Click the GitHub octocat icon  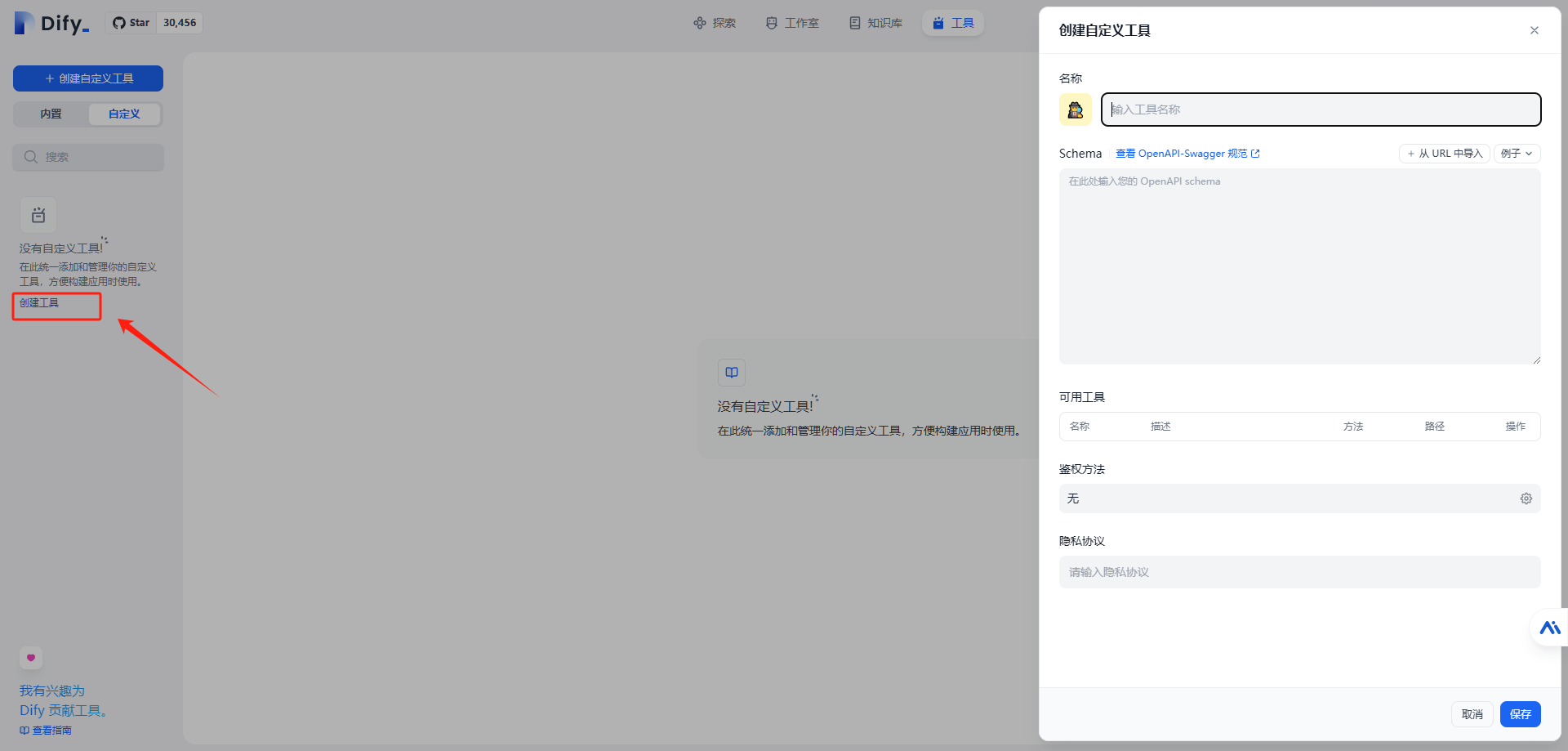(119, 23)
